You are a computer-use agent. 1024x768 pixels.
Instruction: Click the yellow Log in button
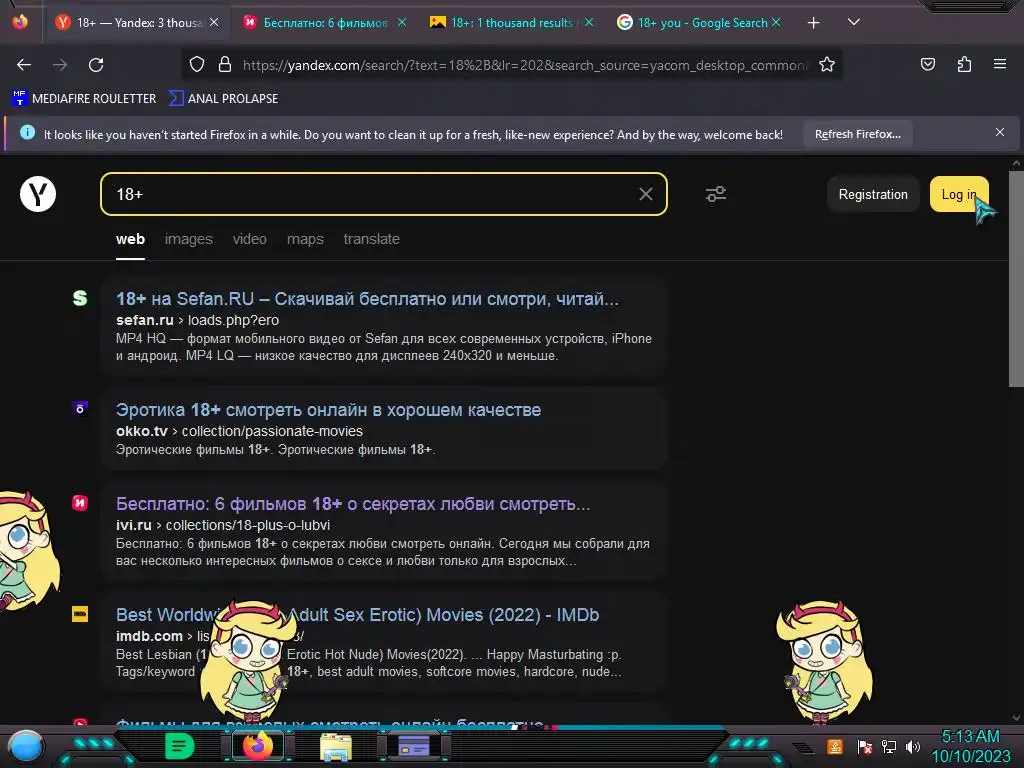coord(959,195)
